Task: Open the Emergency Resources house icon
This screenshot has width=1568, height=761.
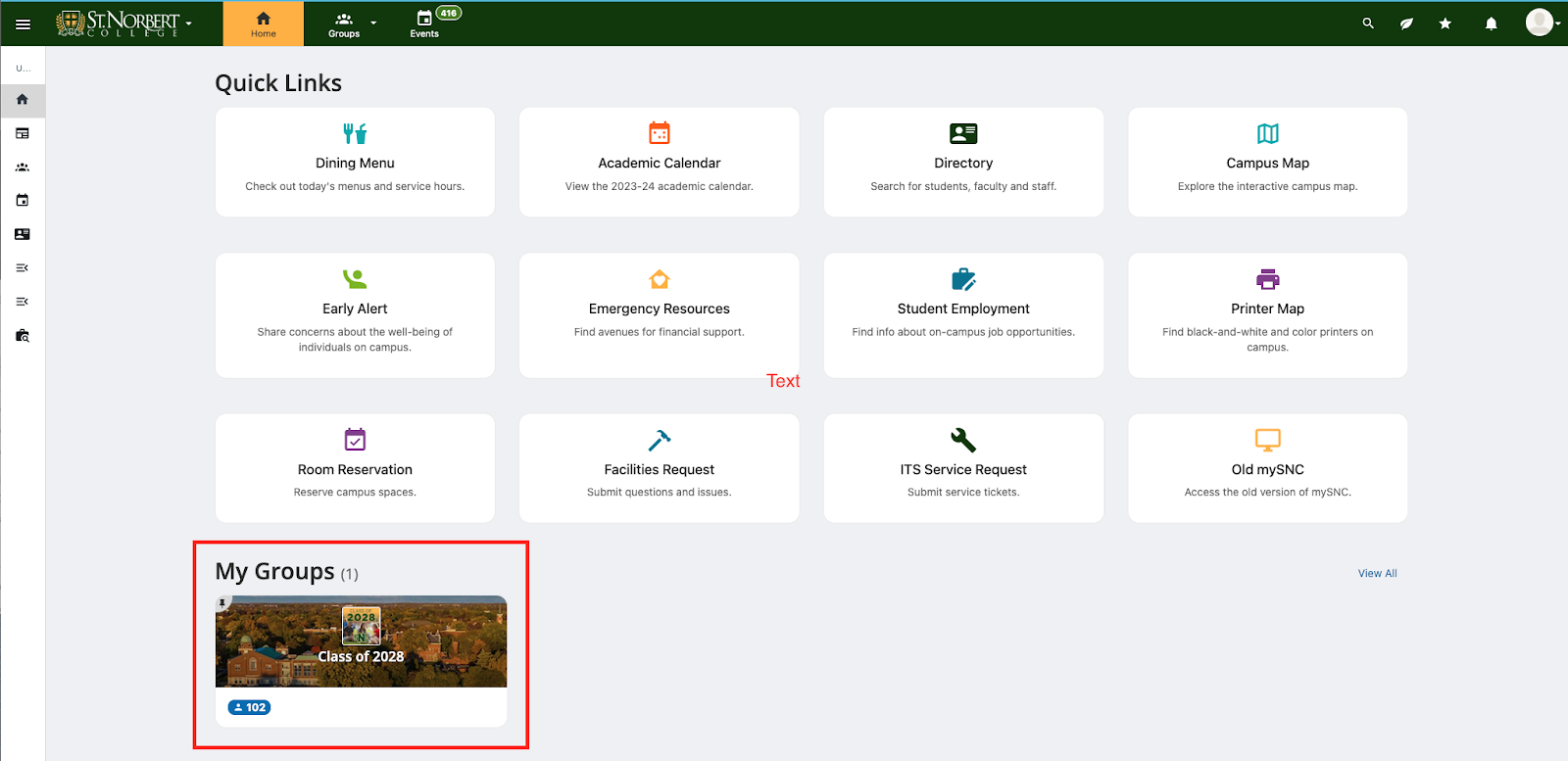Action: (660, 279)
